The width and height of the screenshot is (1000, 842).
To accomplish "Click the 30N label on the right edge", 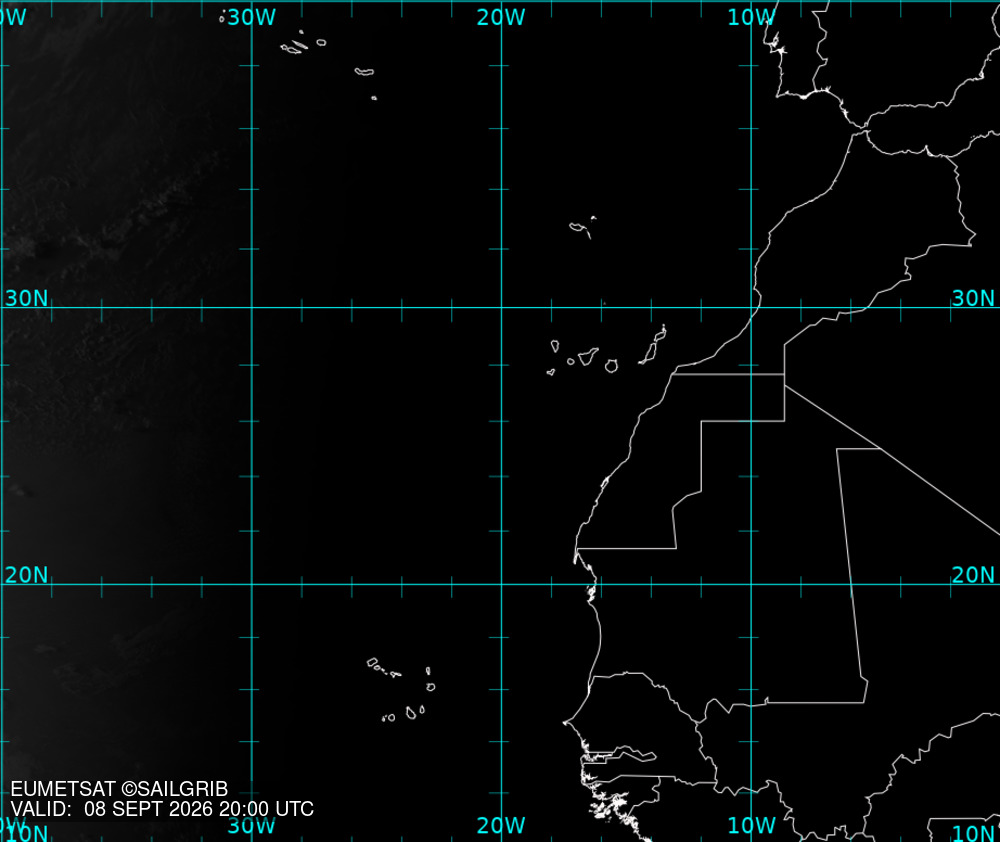I will [973, 298].
